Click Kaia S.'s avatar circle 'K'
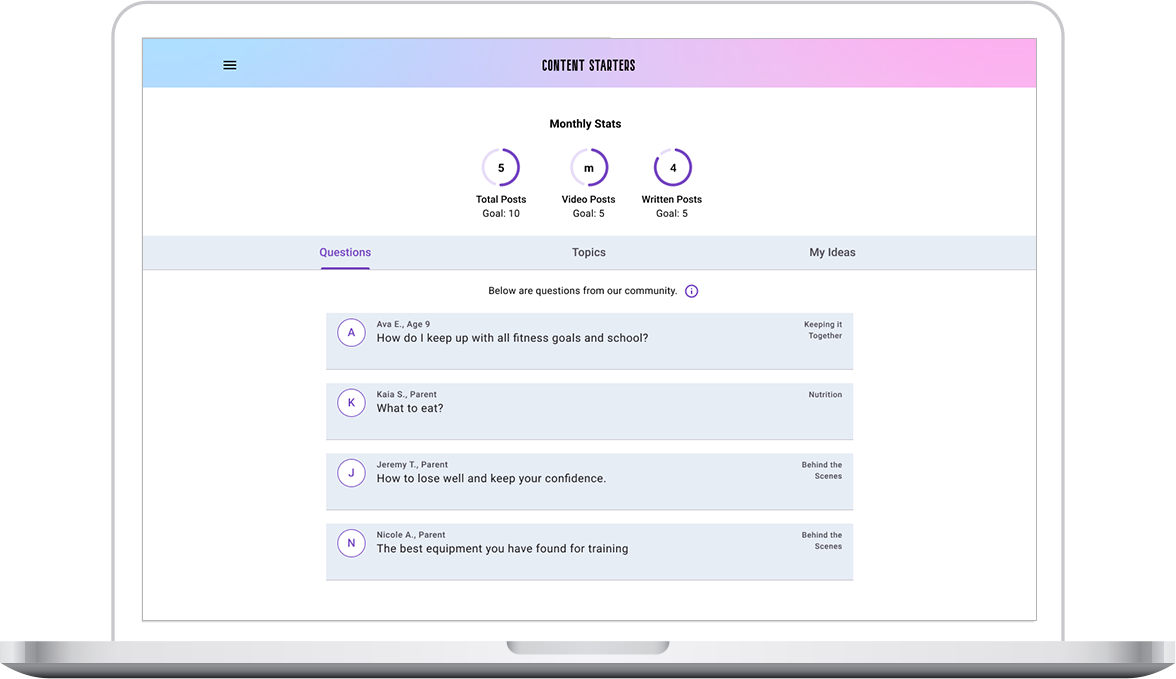1176x679 pixels. tap(351, 403)
